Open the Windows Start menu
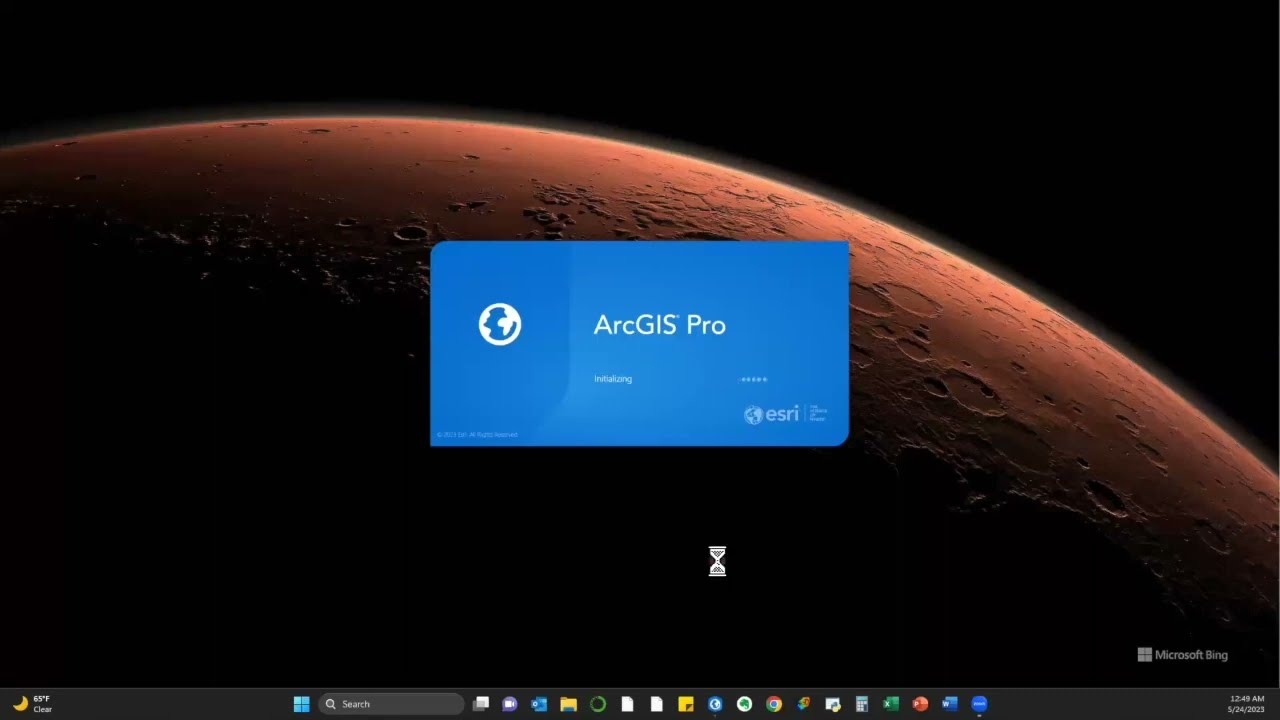Screen dimensions: 1280x720 click(x=301, y=704)
